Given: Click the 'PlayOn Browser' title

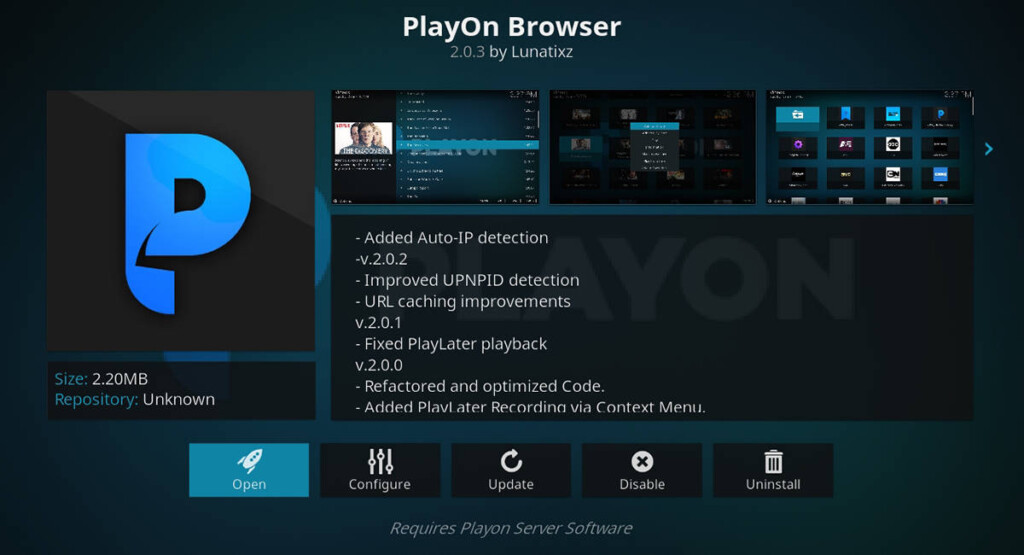Looking at the screenshot, I should coord(511,27).
